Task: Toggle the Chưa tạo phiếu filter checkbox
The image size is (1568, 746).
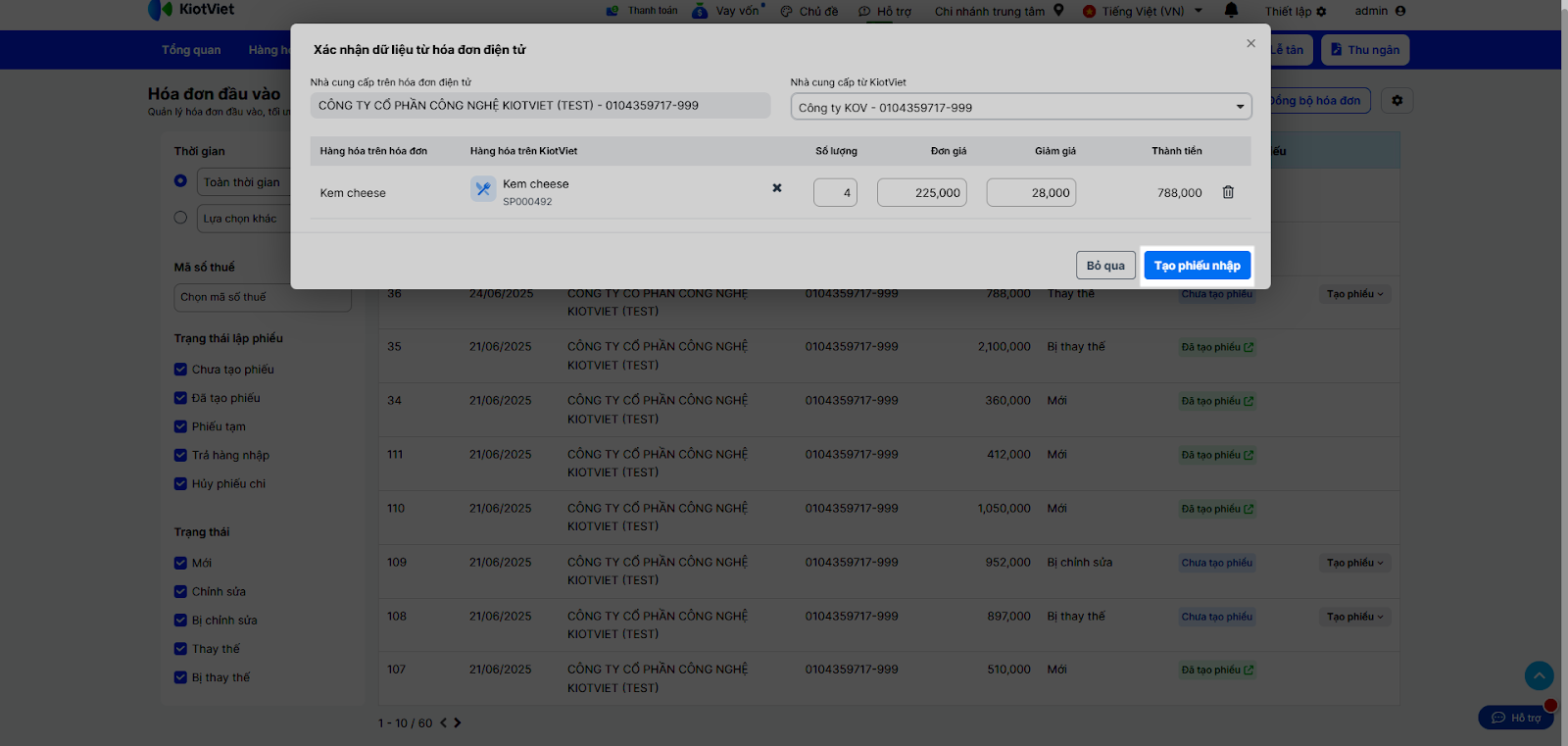Action: pos(180,370)
